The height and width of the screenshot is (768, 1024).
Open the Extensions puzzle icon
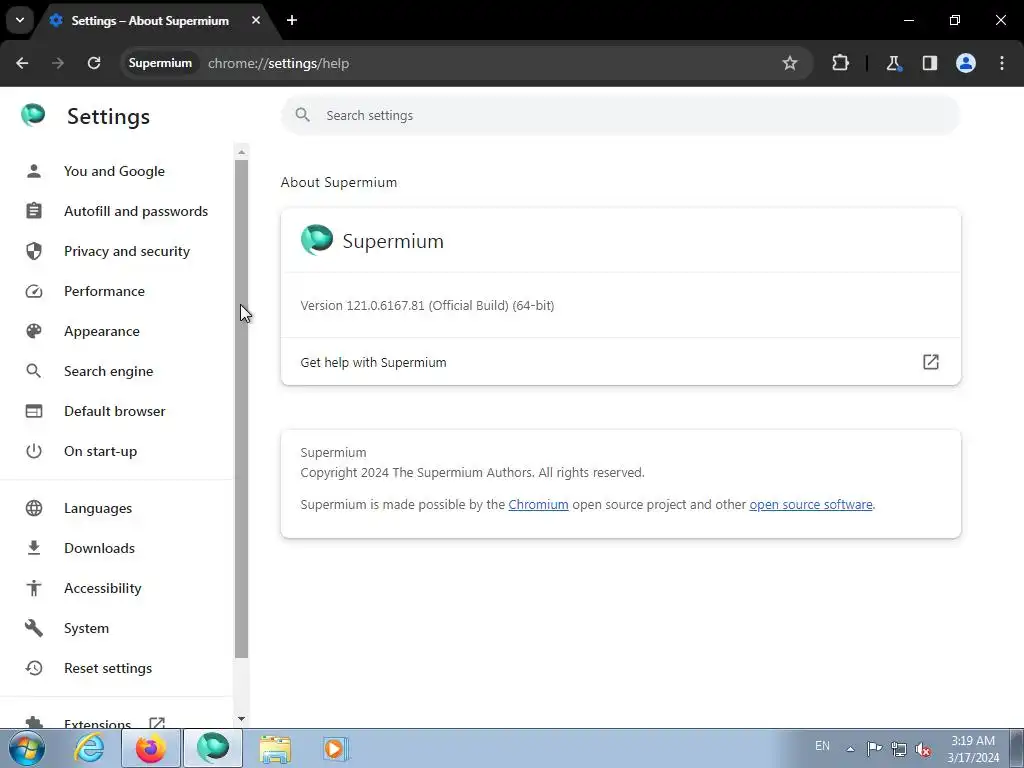pyautogui.click(x=840, y=63)
